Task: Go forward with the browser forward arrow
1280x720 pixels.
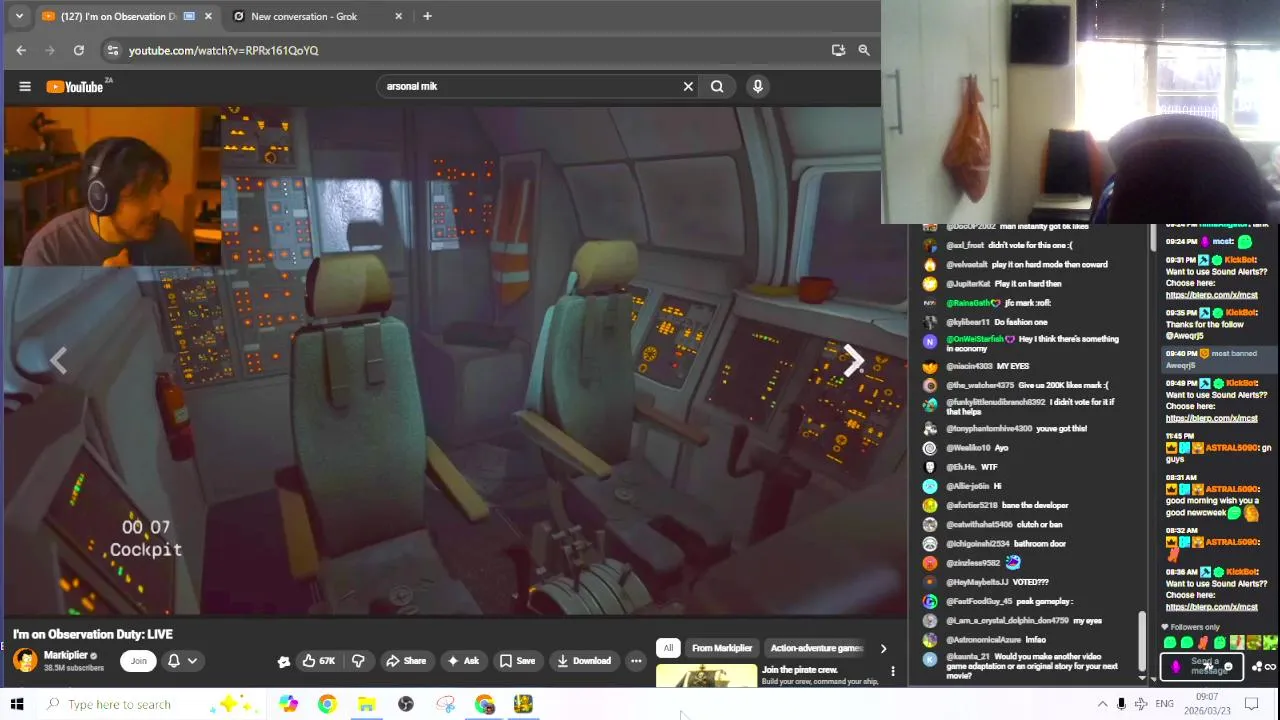Action: coord(50,50)
